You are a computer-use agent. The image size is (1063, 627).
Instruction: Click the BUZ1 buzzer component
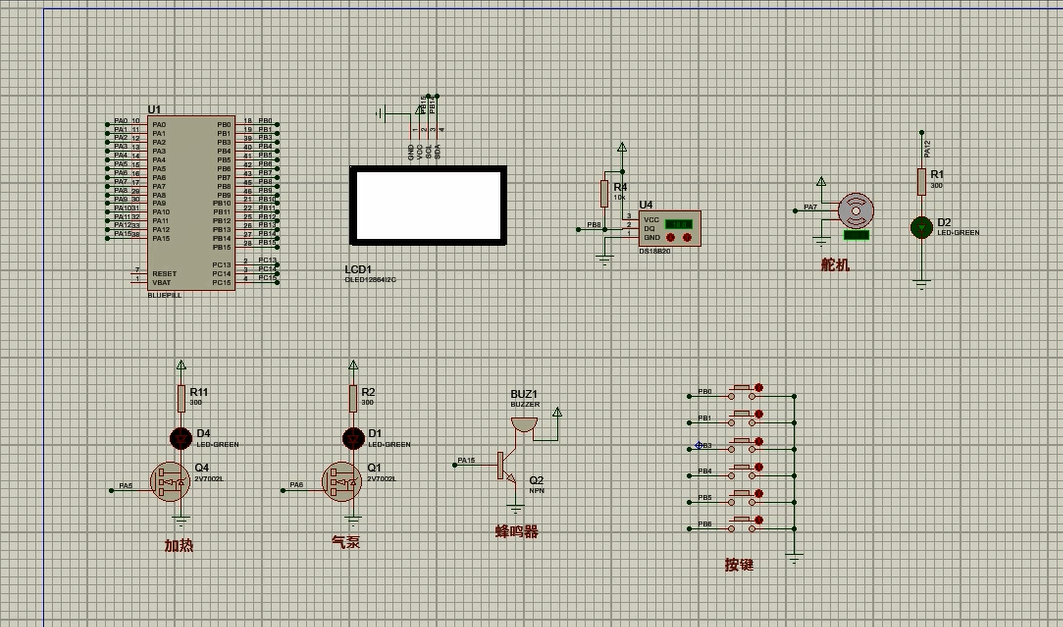(523, 424)
